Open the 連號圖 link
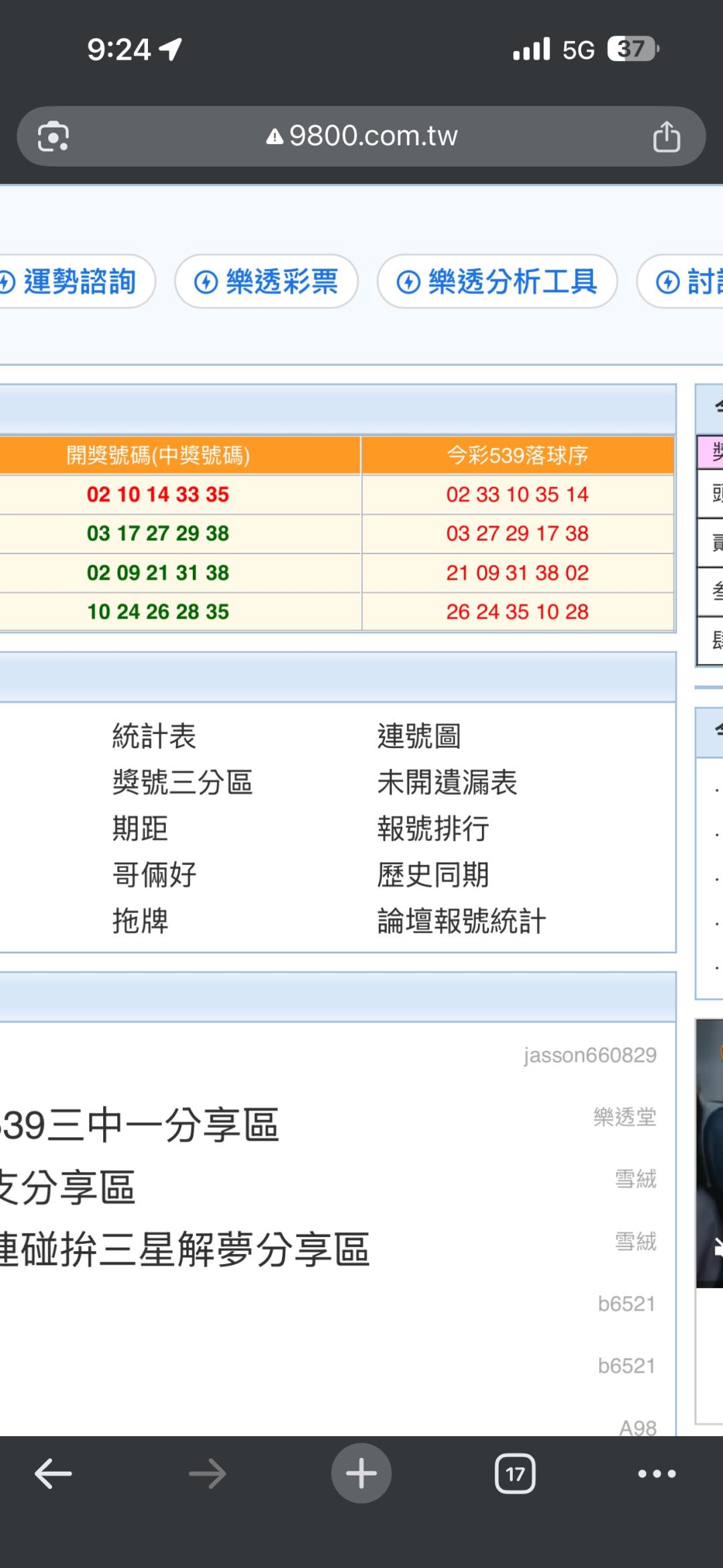The height and width of the screenshot is (1568, 723). point(419,736)
